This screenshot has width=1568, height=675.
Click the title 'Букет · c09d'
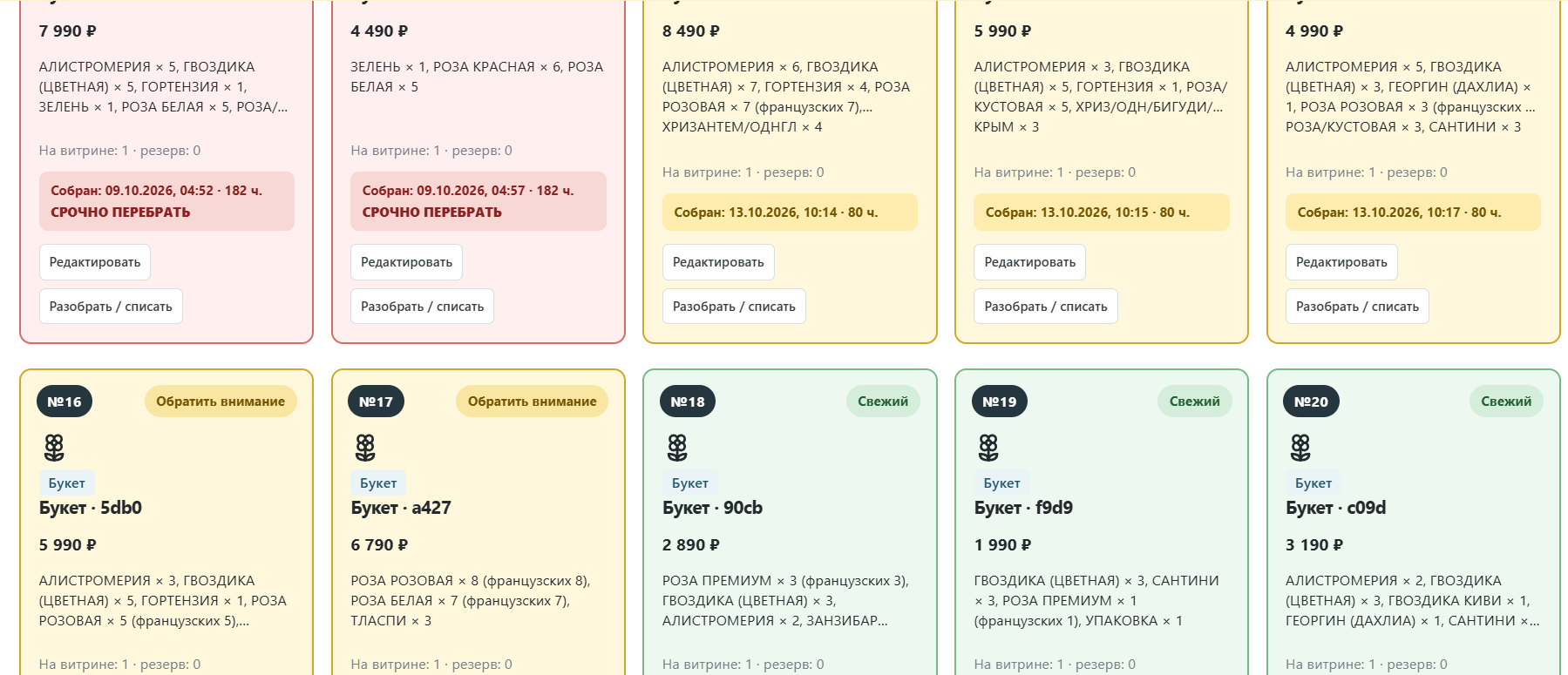[1335, 508]
